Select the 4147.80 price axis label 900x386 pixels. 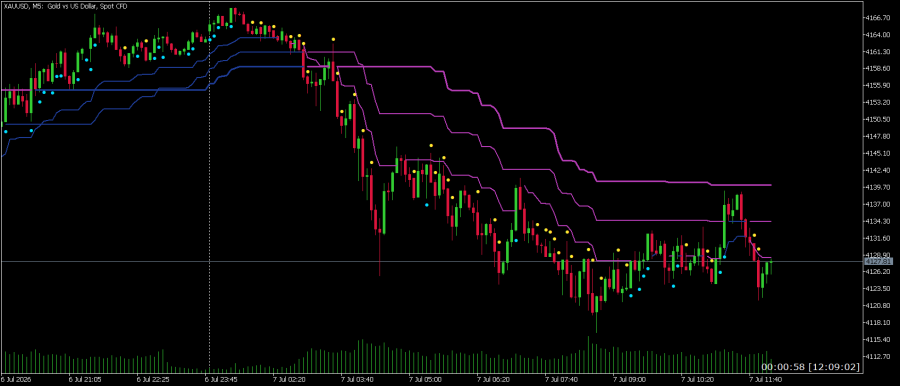click(x=878, y=136)
